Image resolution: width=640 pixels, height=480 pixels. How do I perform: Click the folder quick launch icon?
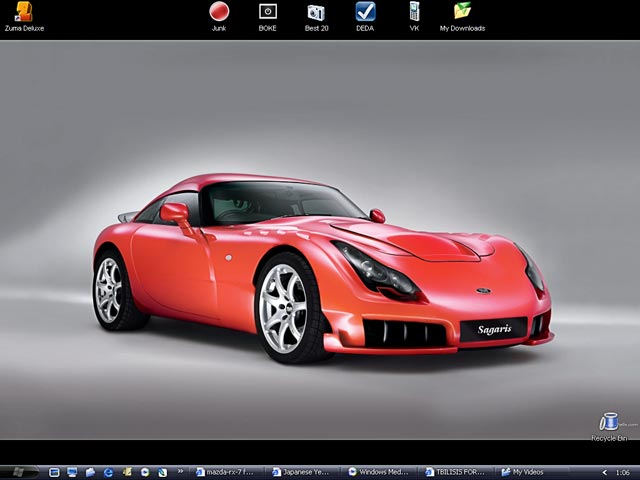pos(90,473)
